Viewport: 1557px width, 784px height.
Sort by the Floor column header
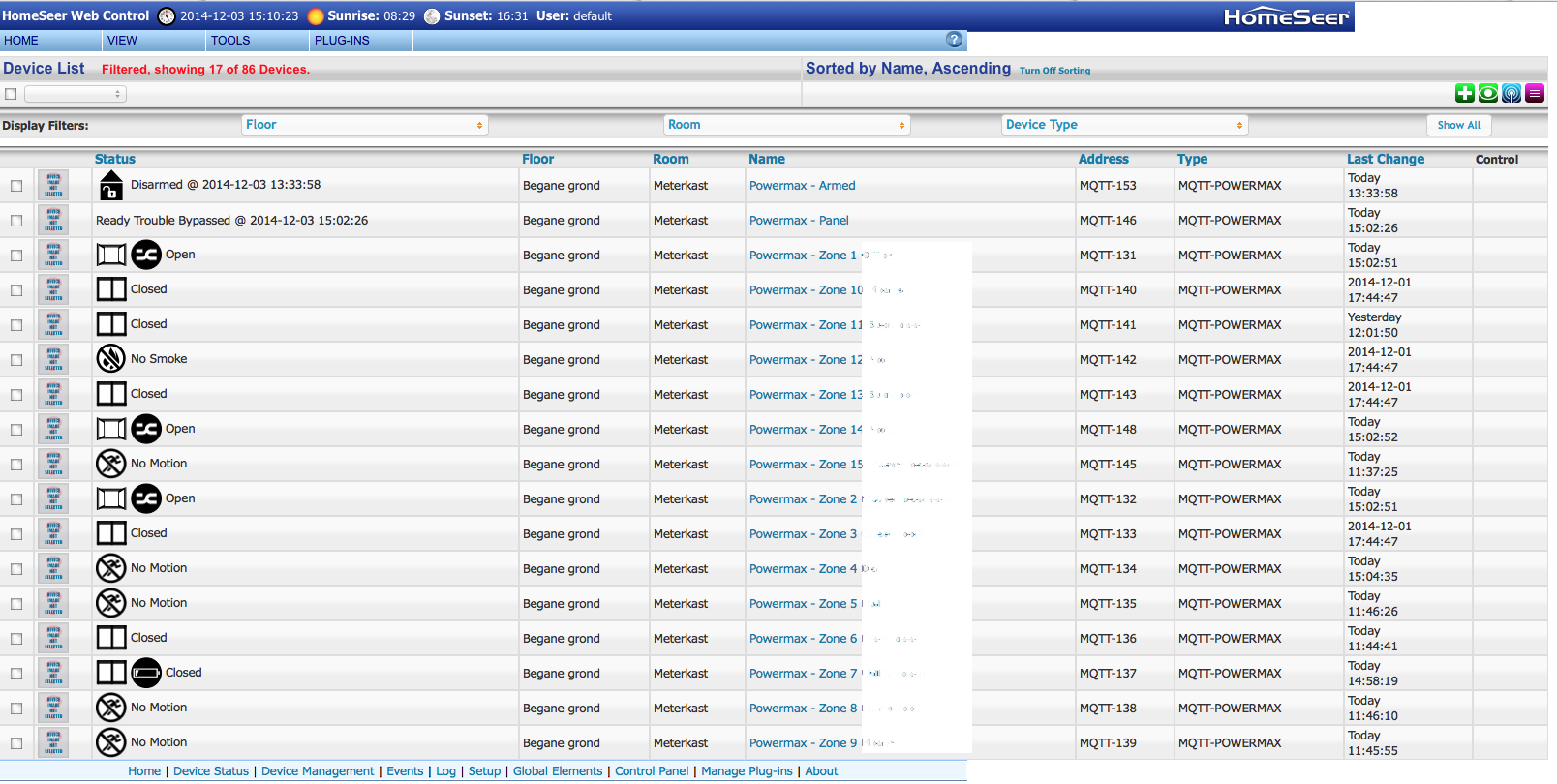coord(538,159)
